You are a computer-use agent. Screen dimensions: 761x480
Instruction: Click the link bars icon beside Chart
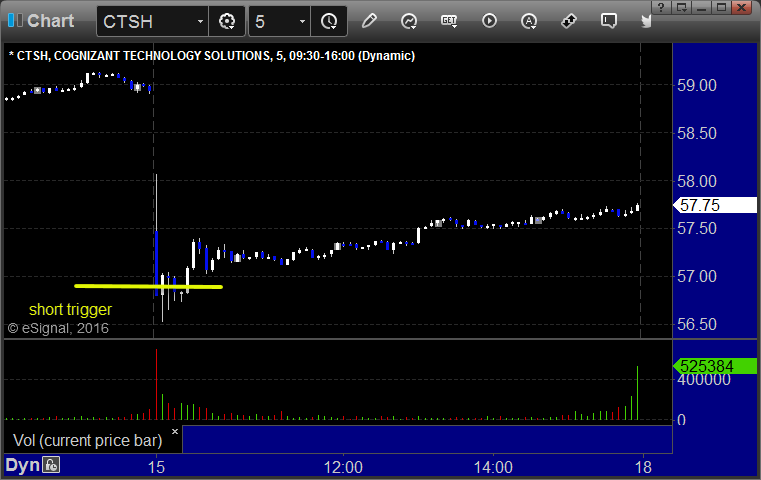(x=15, y=20)
